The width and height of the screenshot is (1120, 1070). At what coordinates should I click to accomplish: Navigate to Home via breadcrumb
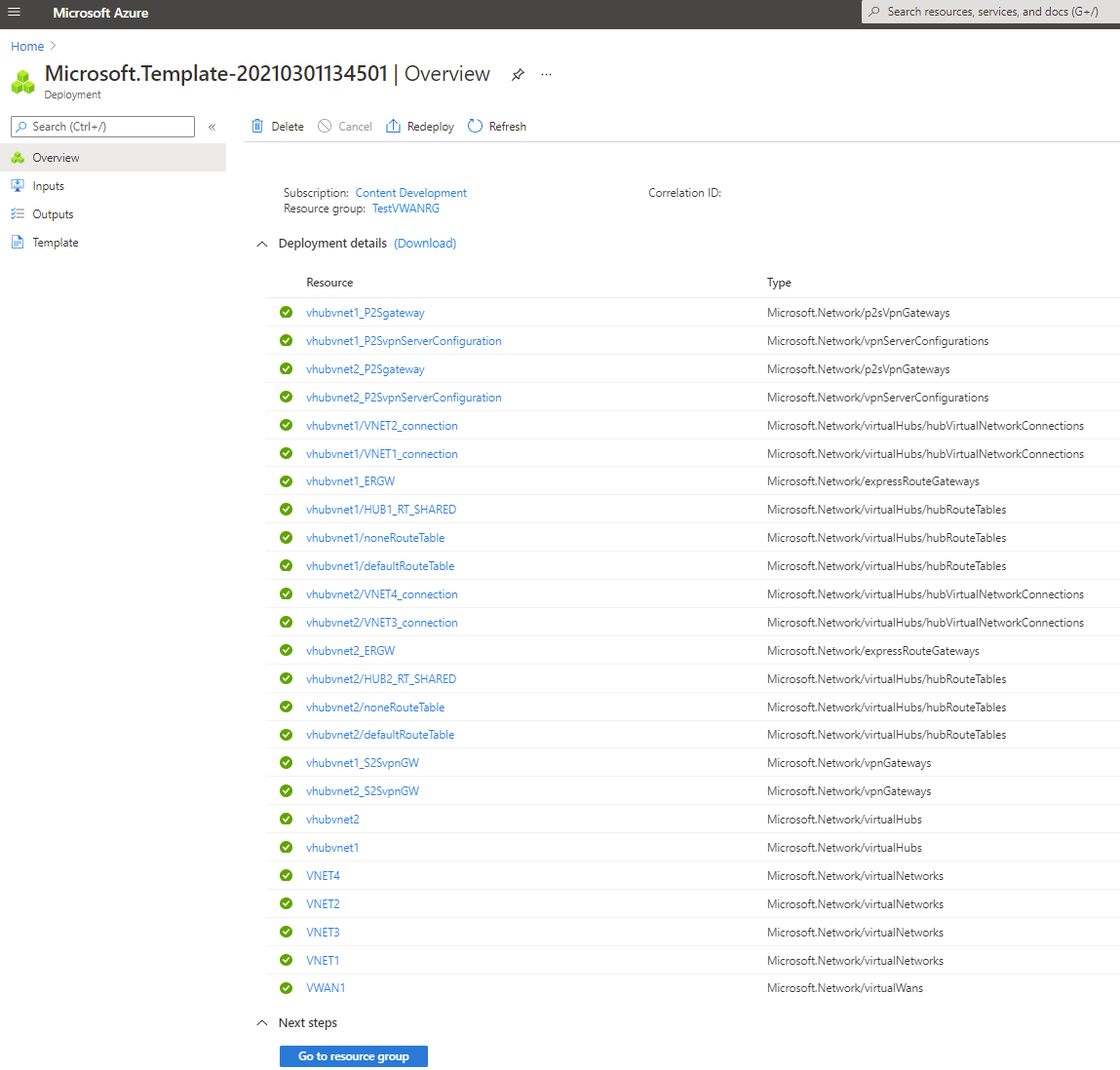(x=27, y=46)
